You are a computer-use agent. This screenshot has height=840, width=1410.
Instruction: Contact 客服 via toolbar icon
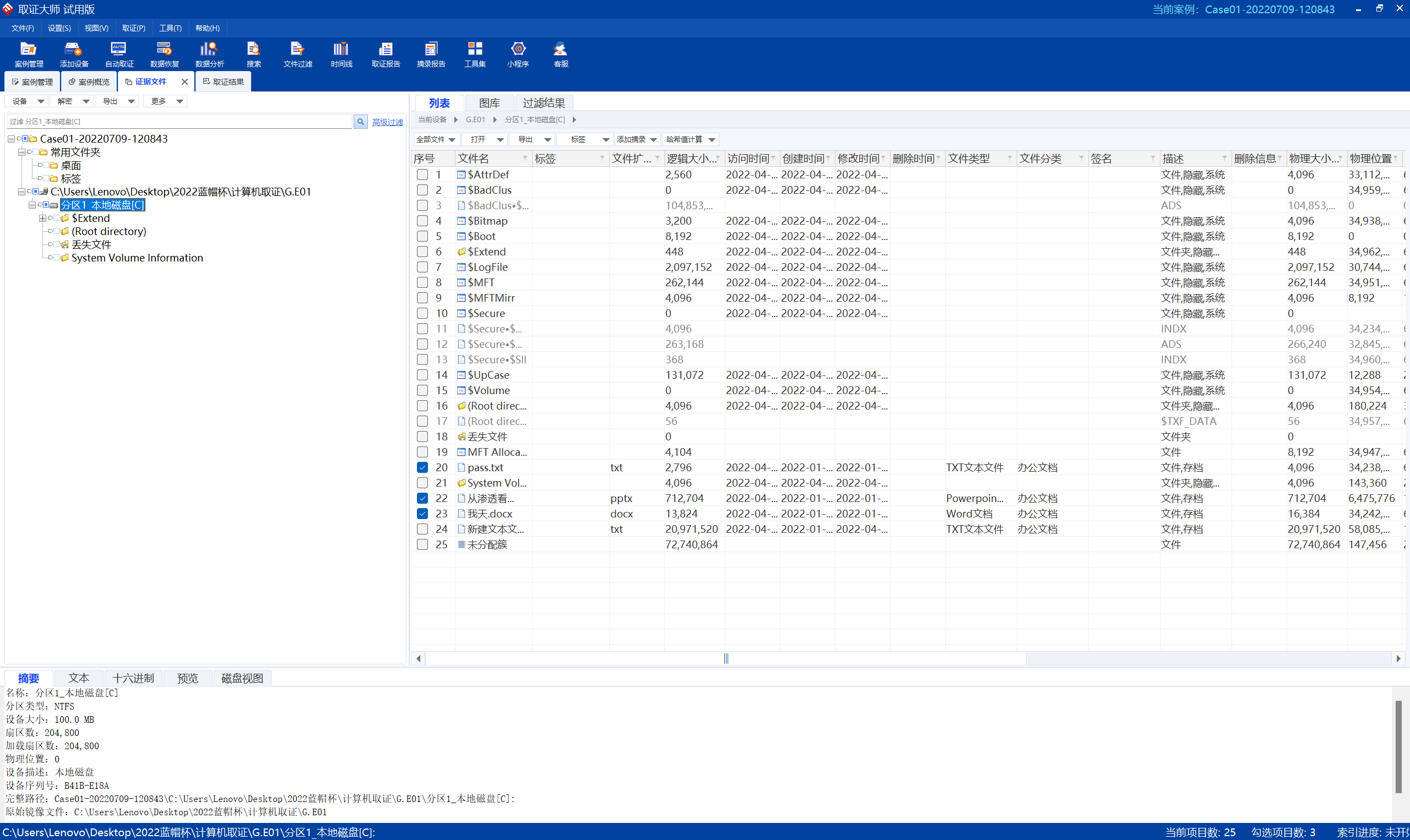[561, 54]
